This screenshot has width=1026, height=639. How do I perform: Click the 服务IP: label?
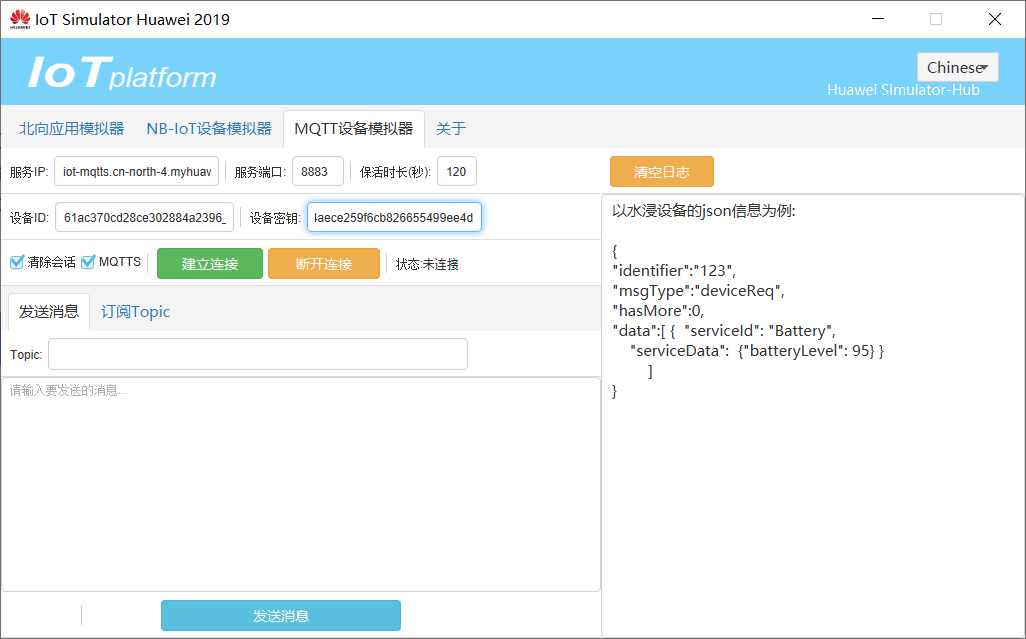(29, 172)
